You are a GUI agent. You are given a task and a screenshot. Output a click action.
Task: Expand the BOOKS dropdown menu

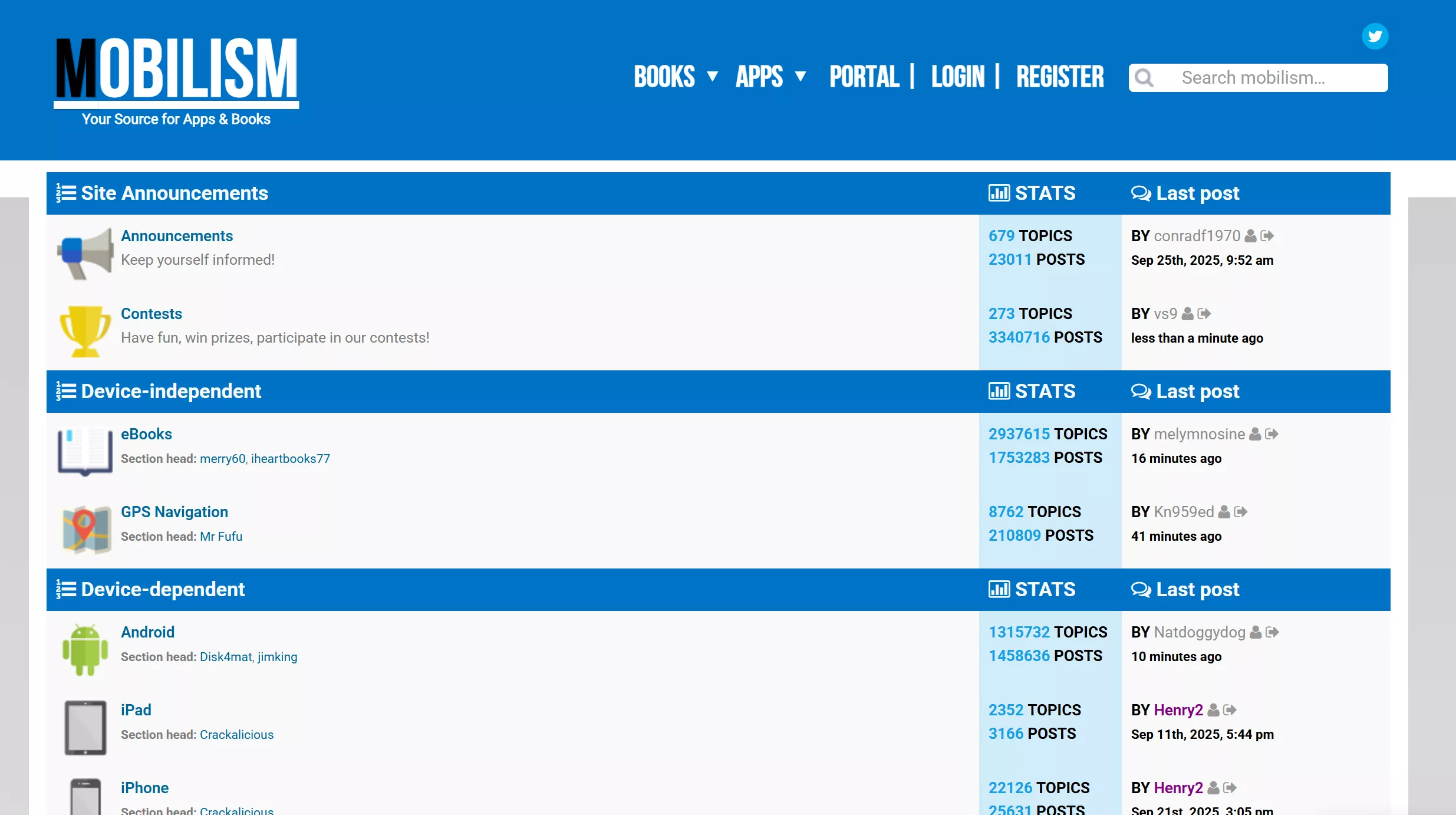tap(676, 77)
